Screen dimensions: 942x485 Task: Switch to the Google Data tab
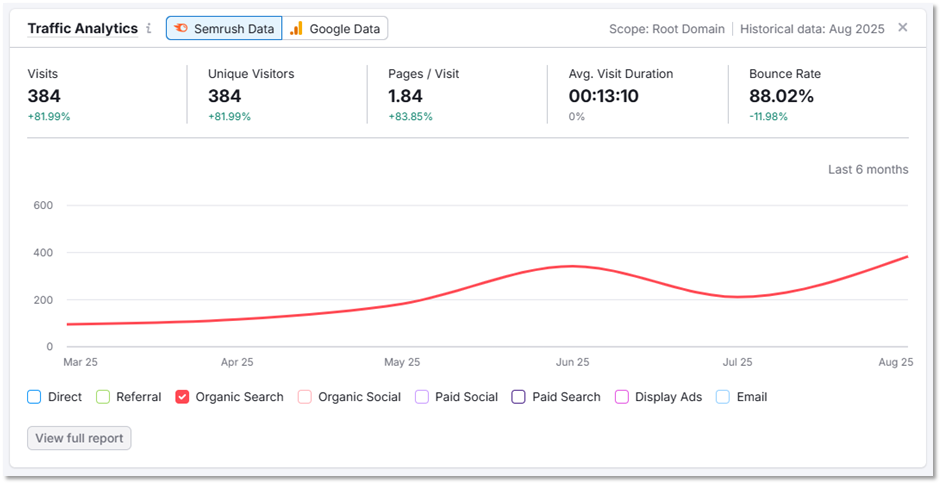(x=335, y=29)
